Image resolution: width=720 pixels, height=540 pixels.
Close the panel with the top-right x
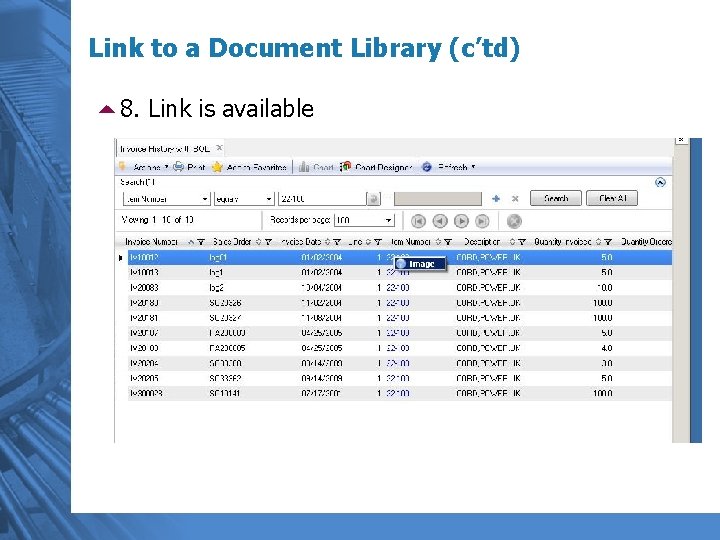coord(681,140)
